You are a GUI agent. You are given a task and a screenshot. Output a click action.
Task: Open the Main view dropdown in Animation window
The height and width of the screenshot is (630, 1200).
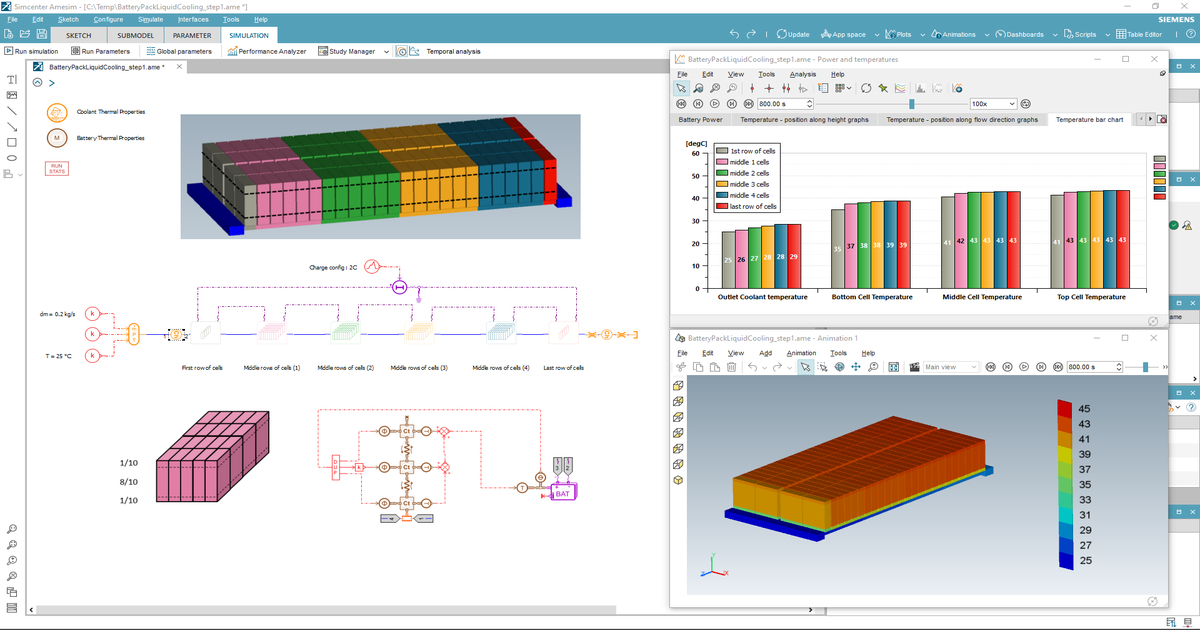tap(951, 367)
